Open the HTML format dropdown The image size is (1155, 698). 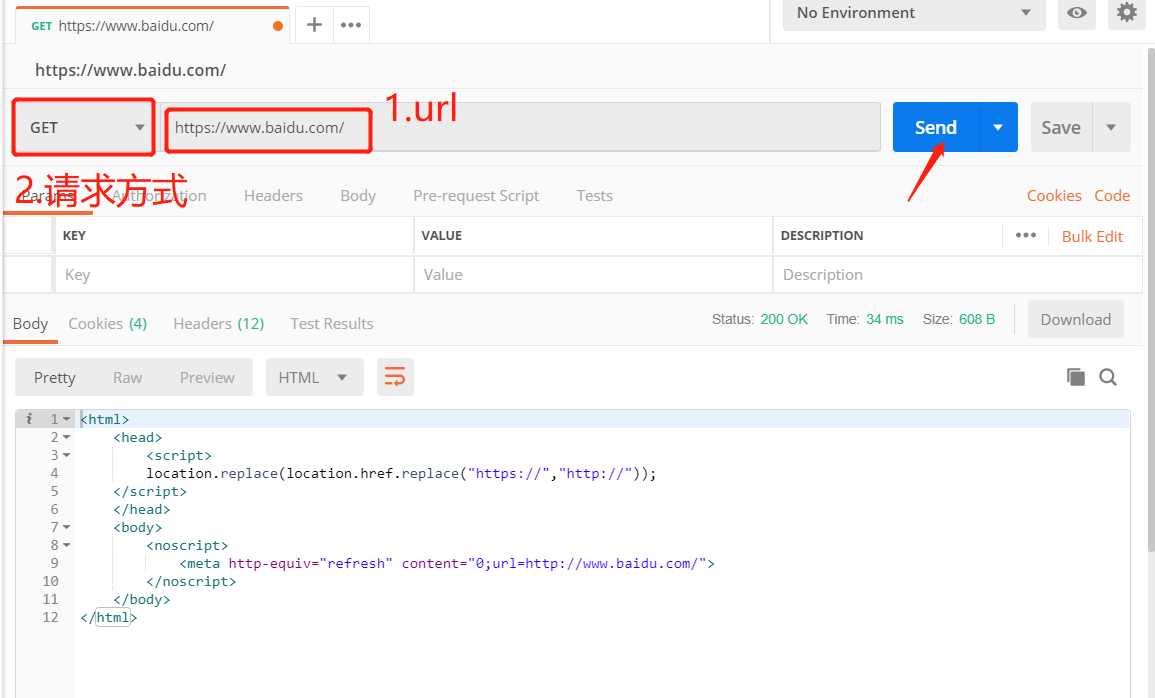click(x=314, y=377)
